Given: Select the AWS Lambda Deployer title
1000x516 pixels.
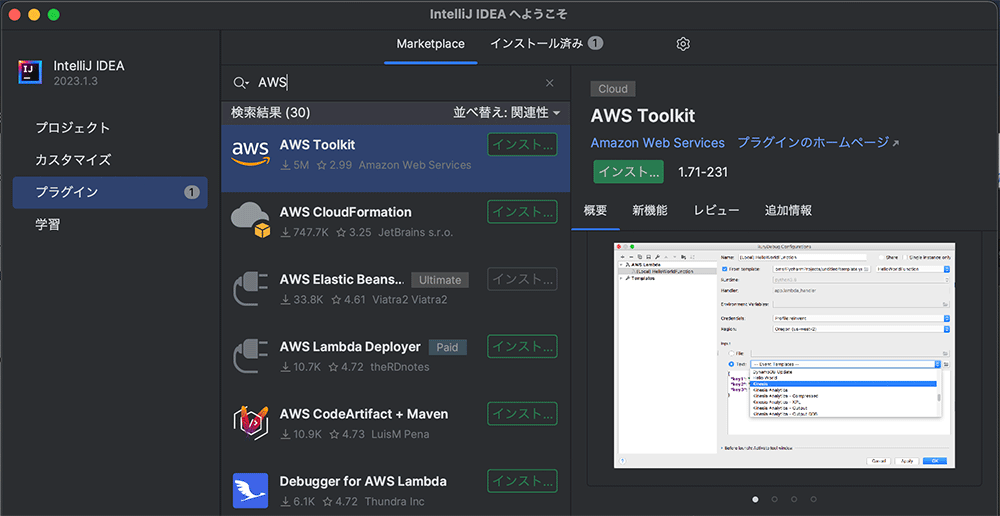Looking at the screenshot, I should 349,346.
